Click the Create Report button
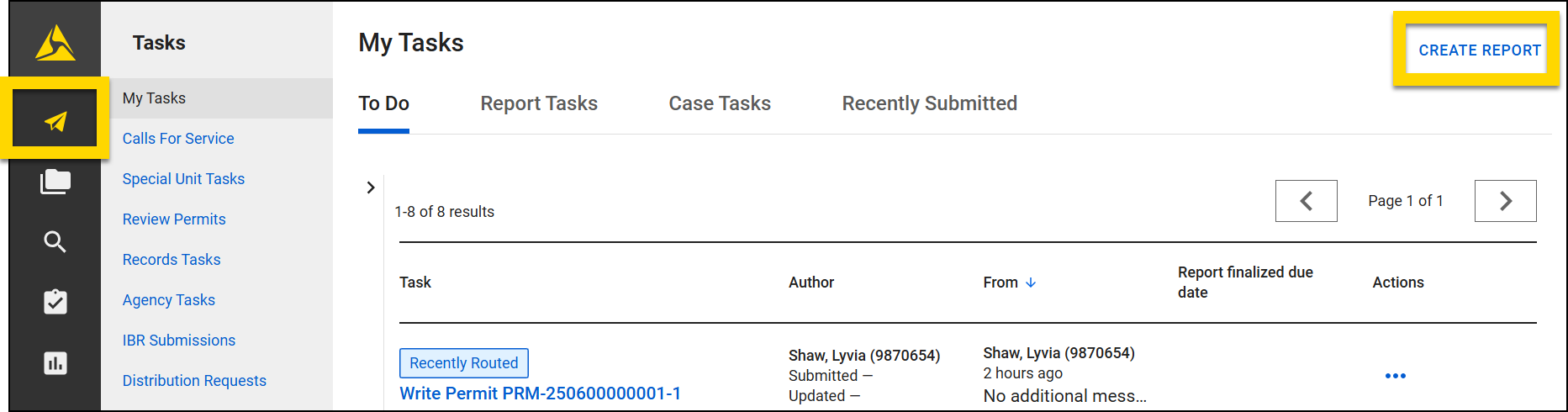1568x412 pixels. pyautogui.click(x=1479, y=50)
